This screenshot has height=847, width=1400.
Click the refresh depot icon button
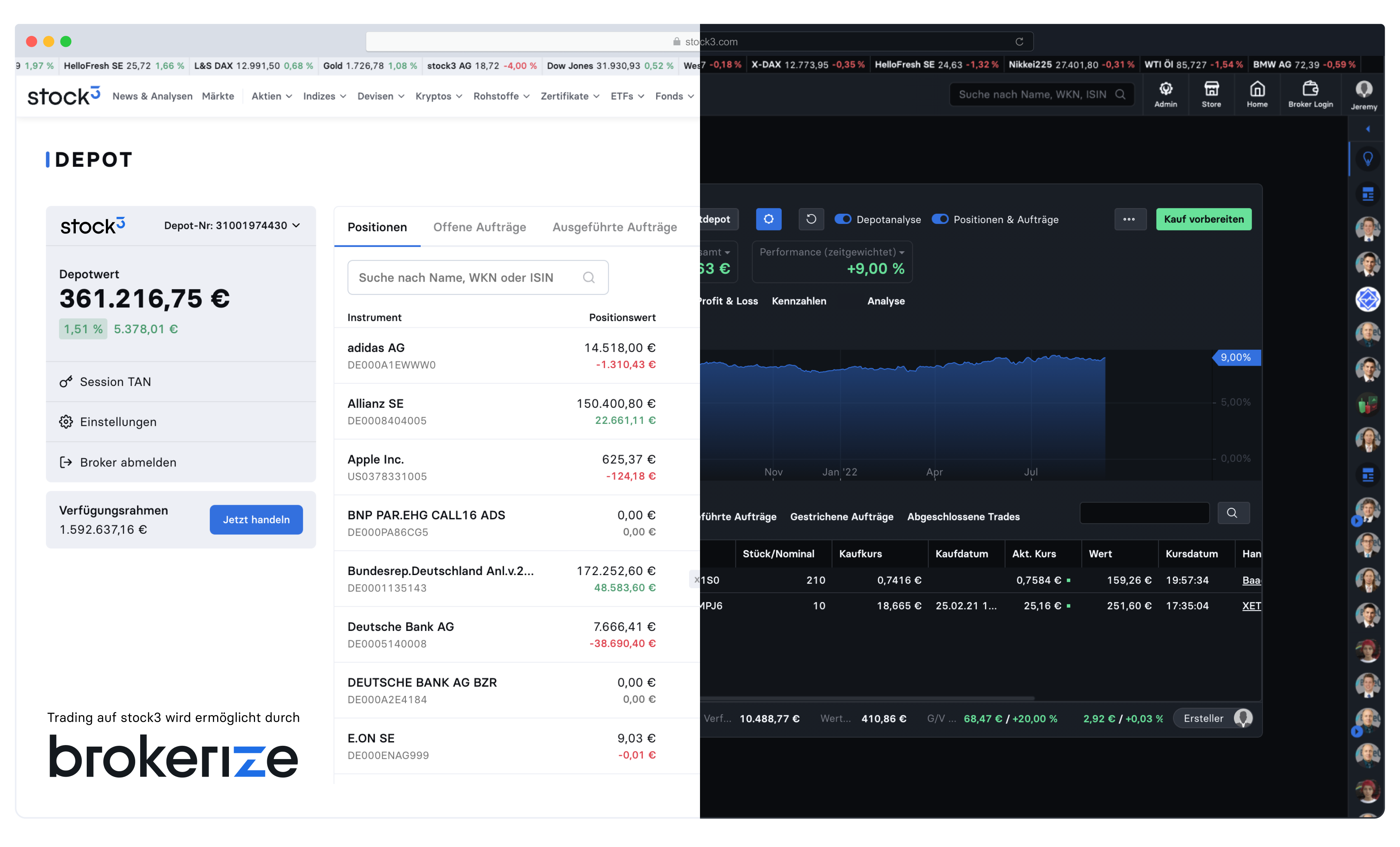(x=811, y=219)
